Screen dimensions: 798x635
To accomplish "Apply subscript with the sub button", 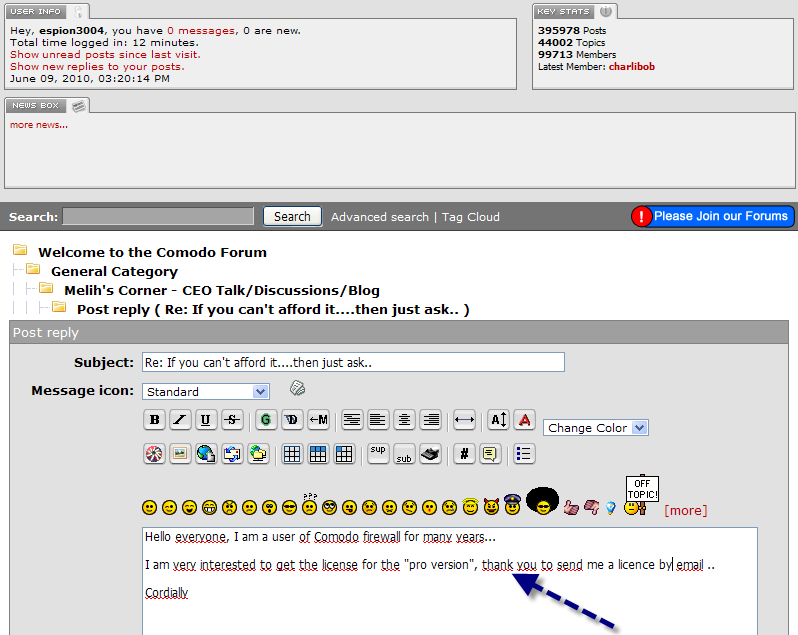I will click(x=404, y=453).
